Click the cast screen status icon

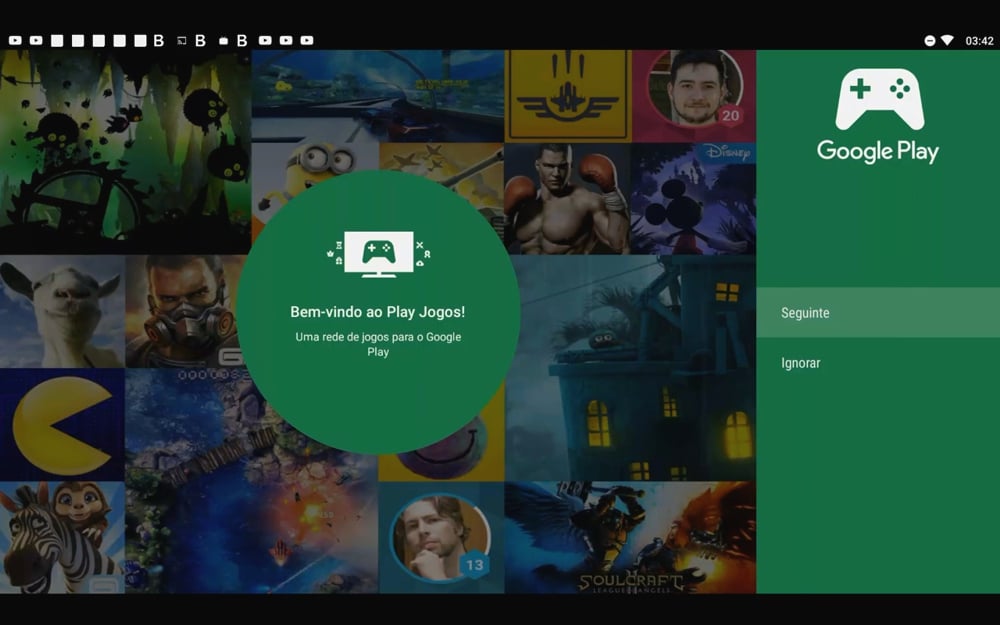181,41
